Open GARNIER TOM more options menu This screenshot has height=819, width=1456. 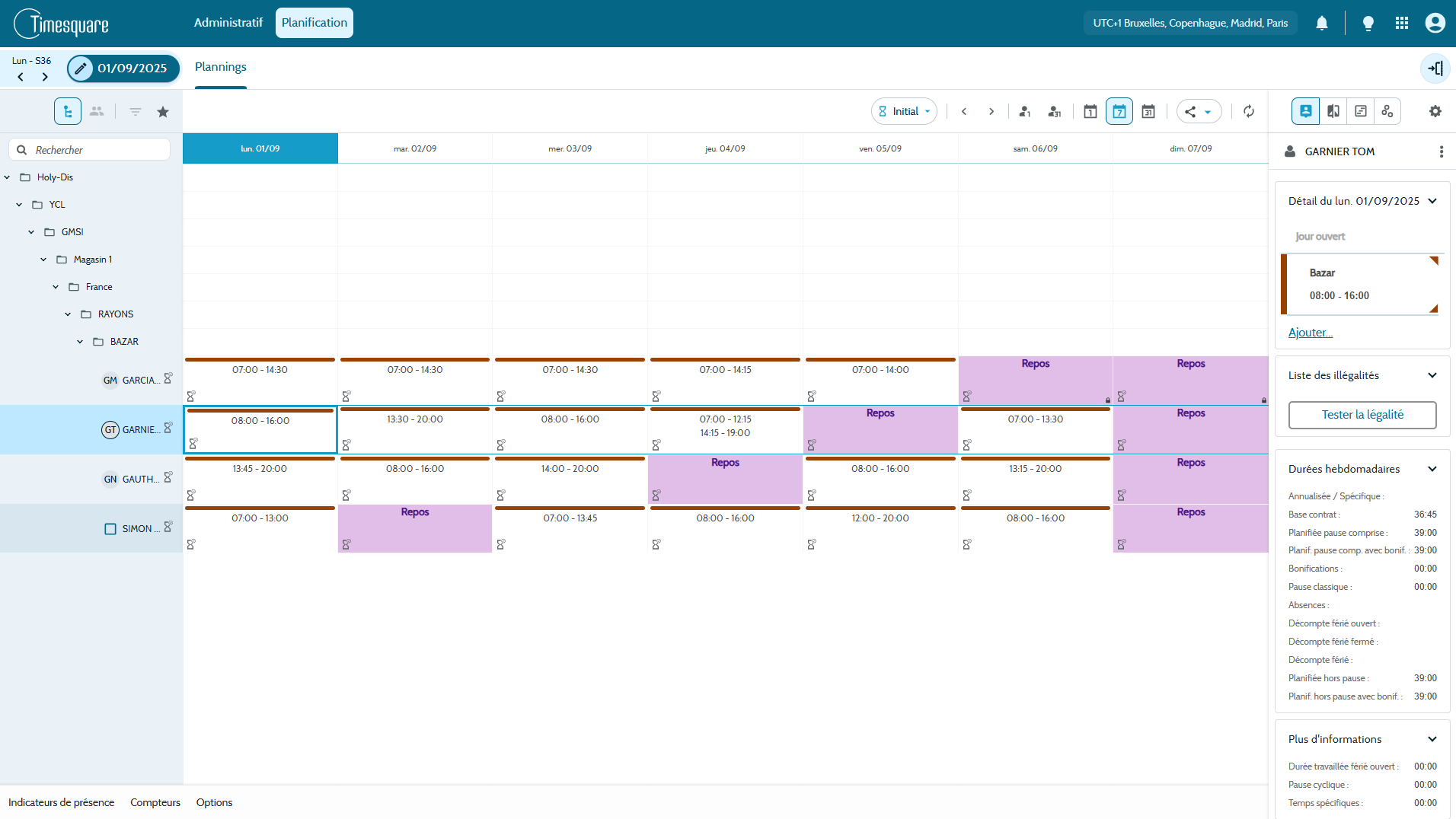(1442, 151)
